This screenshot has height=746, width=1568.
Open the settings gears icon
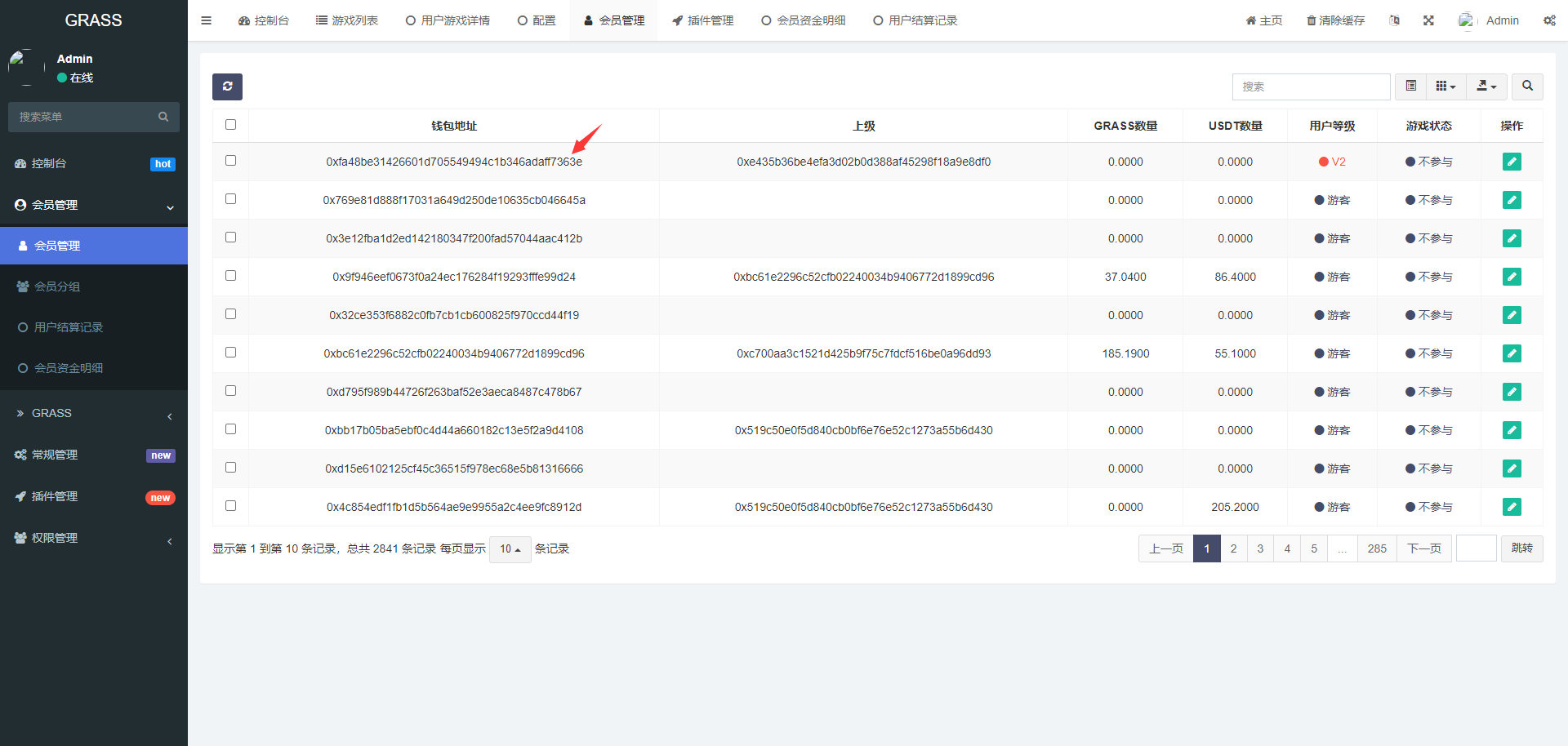point(1549,20)
